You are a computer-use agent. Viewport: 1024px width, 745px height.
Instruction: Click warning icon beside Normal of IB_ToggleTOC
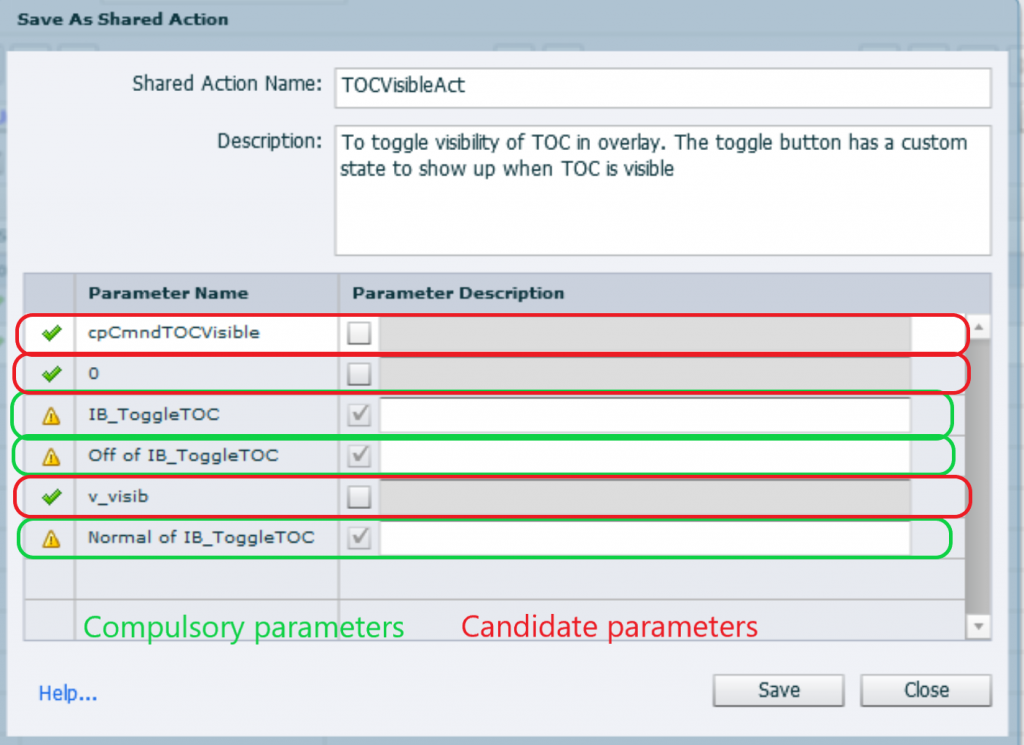51,539
